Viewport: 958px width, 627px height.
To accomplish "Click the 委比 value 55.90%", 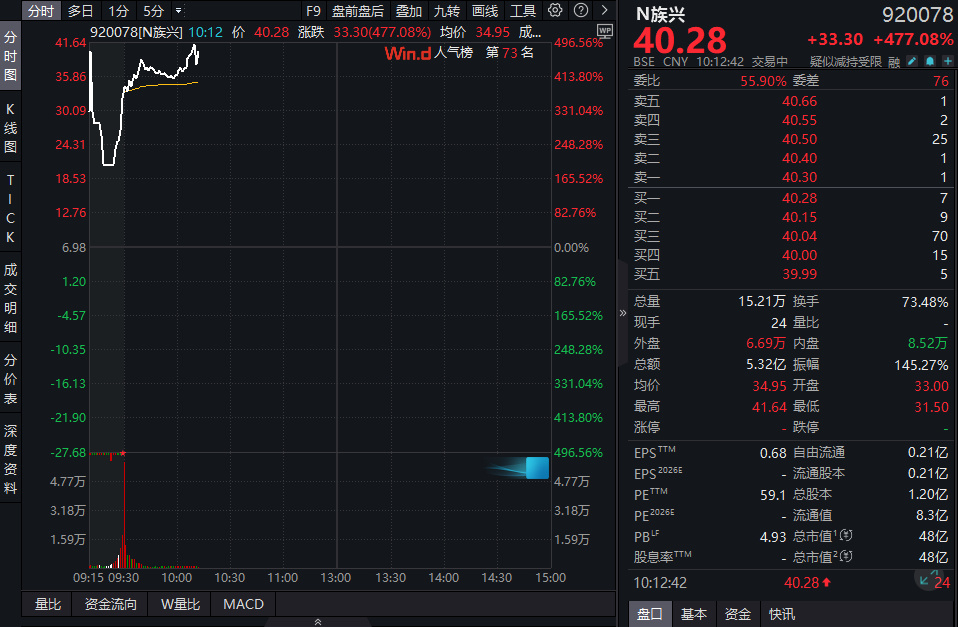I will click(763, 81).
